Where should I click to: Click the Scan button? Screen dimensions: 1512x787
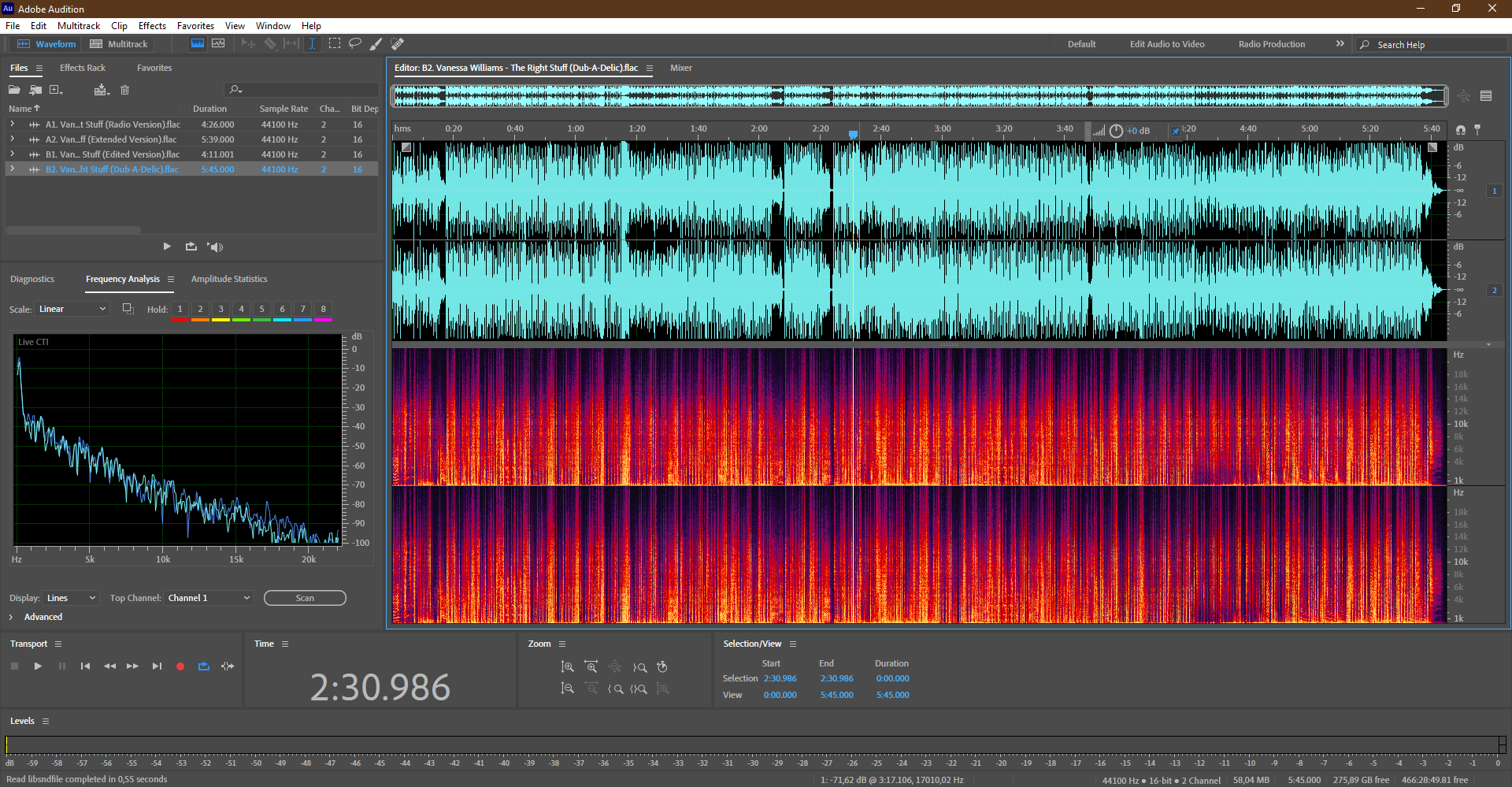[x=305, y=598]
